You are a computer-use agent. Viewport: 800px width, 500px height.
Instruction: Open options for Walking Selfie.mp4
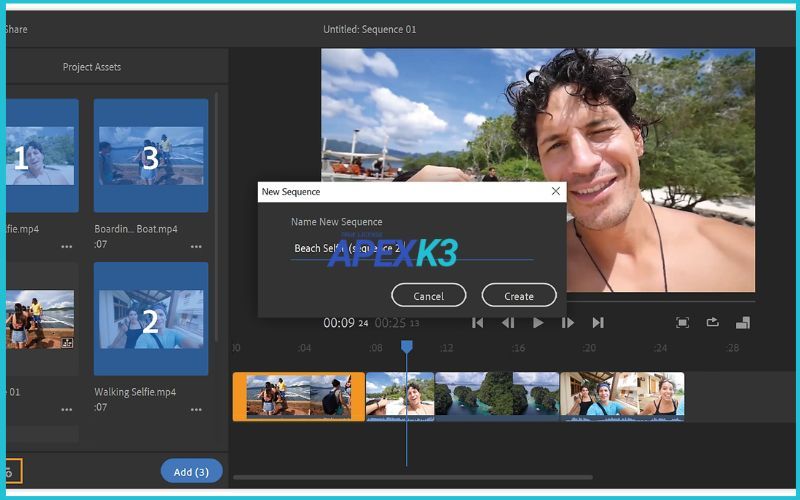pyautogui.click(x=196, y=410)
